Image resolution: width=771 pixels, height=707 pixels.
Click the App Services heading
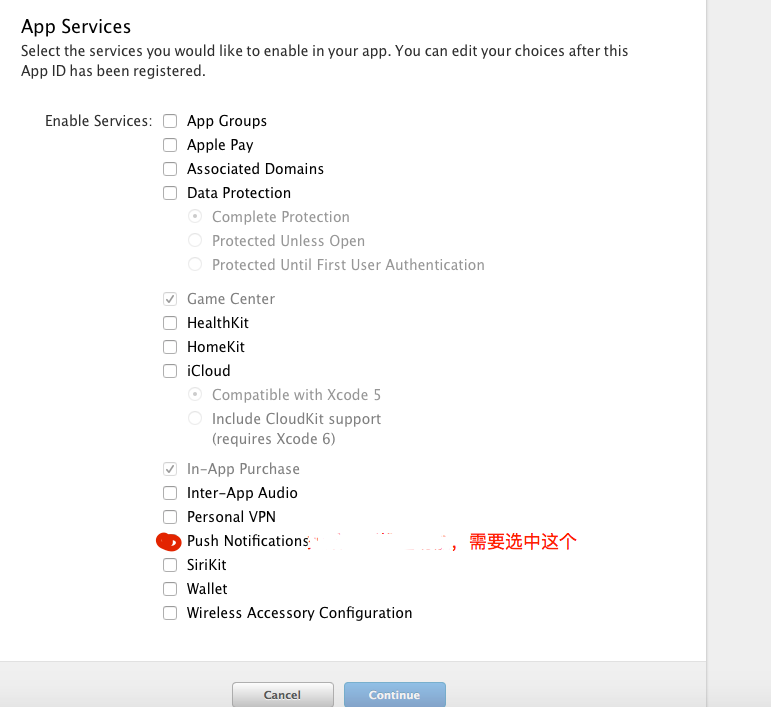76,27
